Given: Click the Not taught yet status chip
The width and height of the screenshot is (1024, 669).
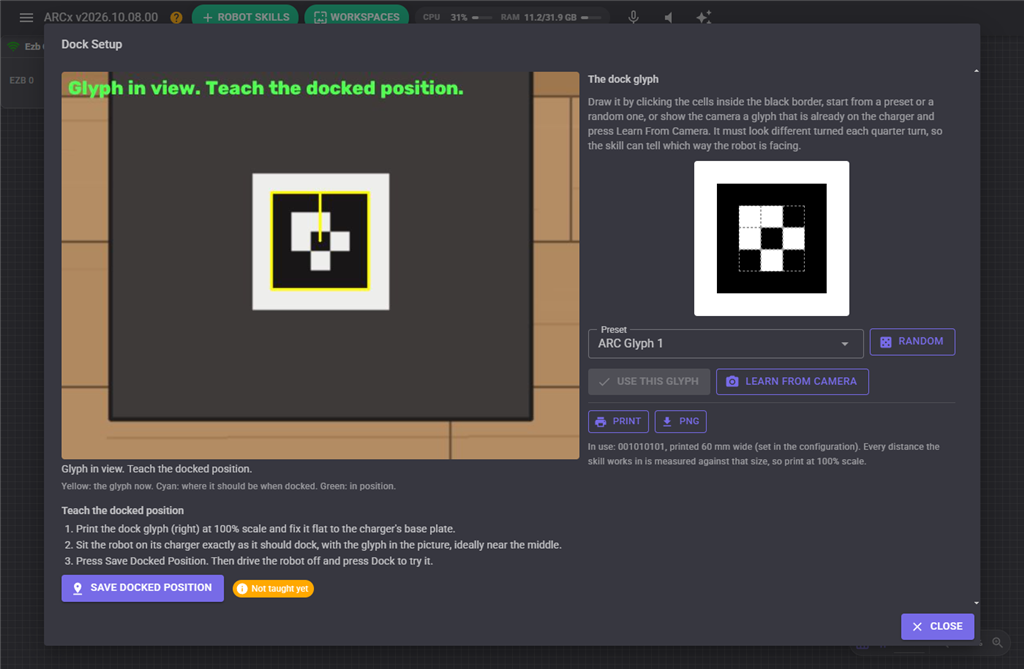Looking at the screenshot, I should tap(273, 589).
